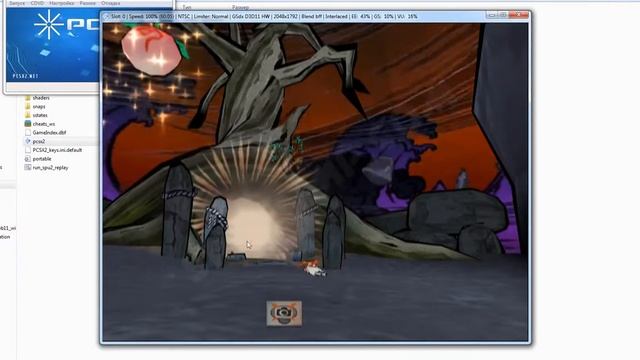Maximize the game window

(x=503, y=15)
